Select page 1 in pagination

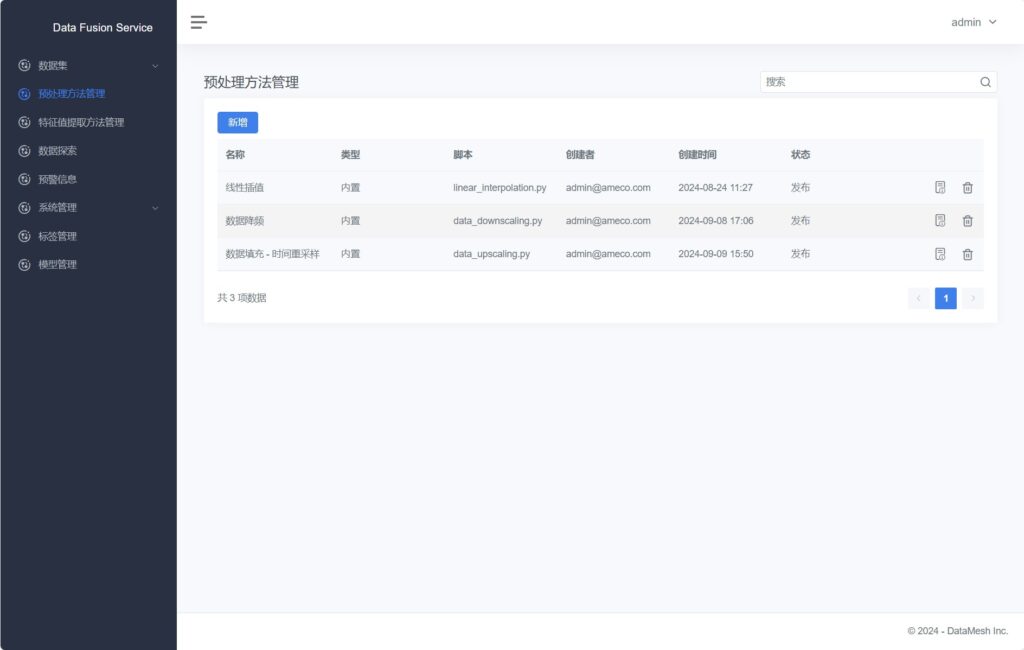(x=946, y=299)
